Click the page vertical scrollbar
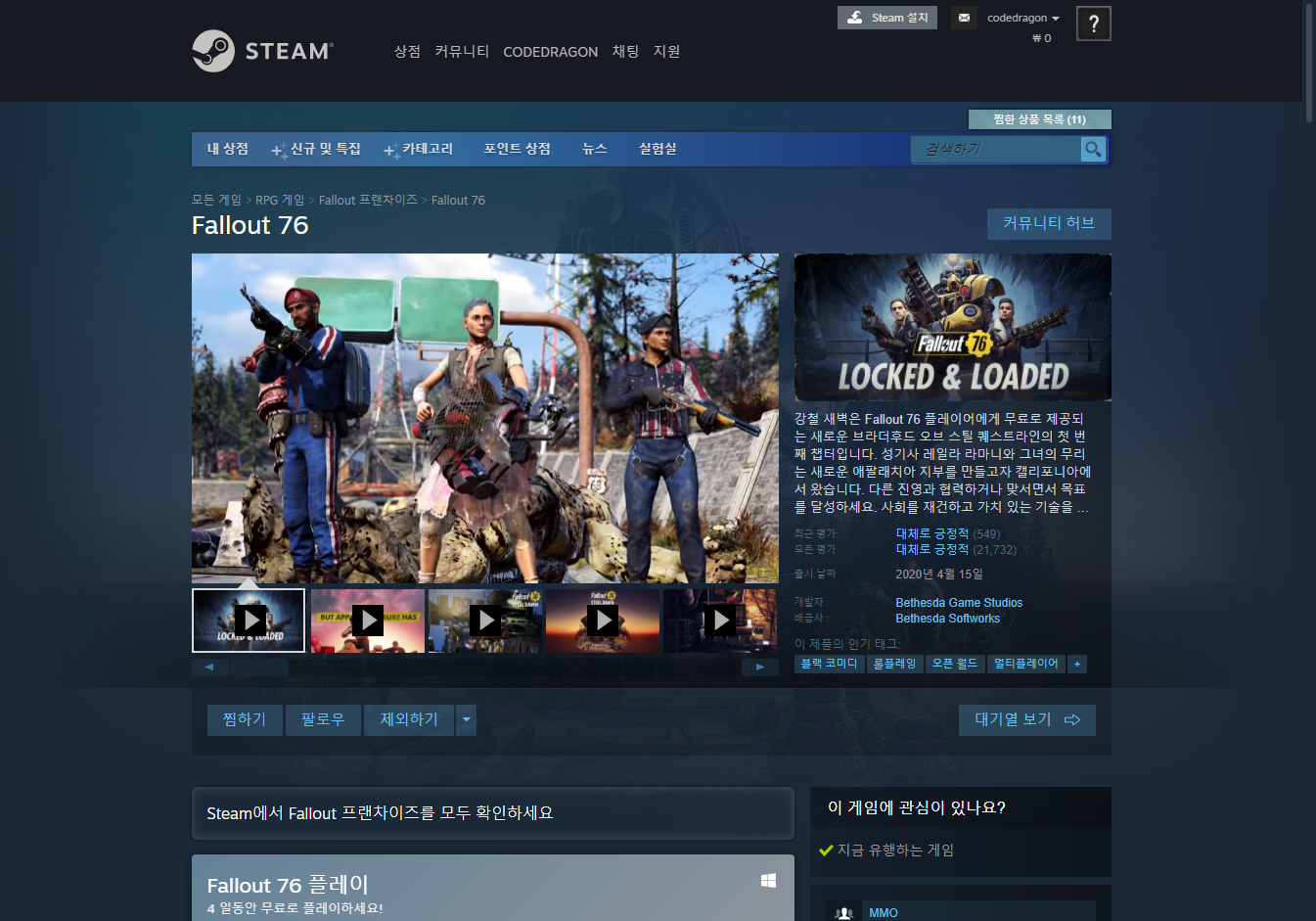This screenshot has width=1316, height=921. pyautogui.click(x=1310, y=63)
